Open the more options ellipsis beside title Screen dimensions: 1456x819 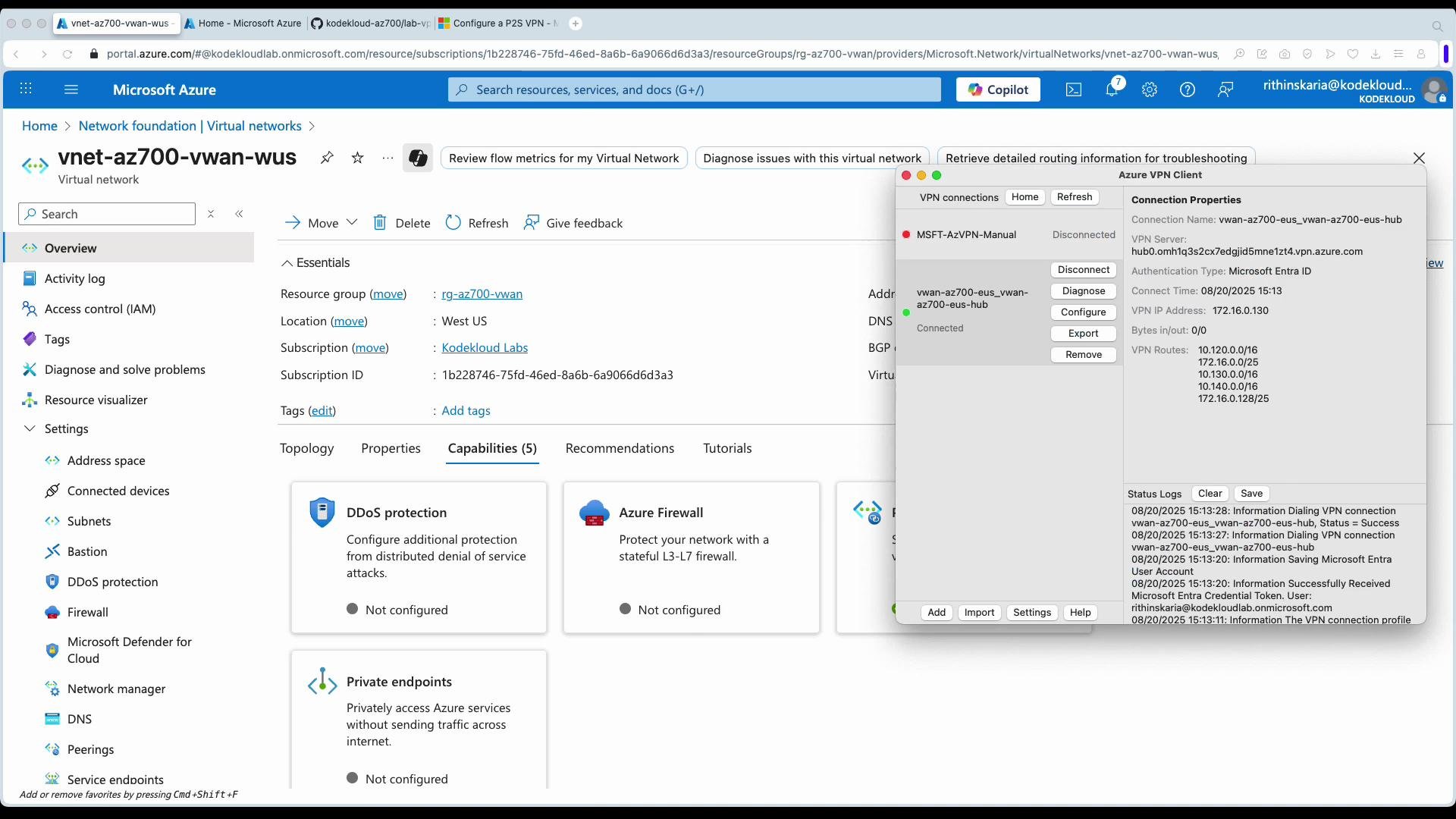click(x=388, y=158)
